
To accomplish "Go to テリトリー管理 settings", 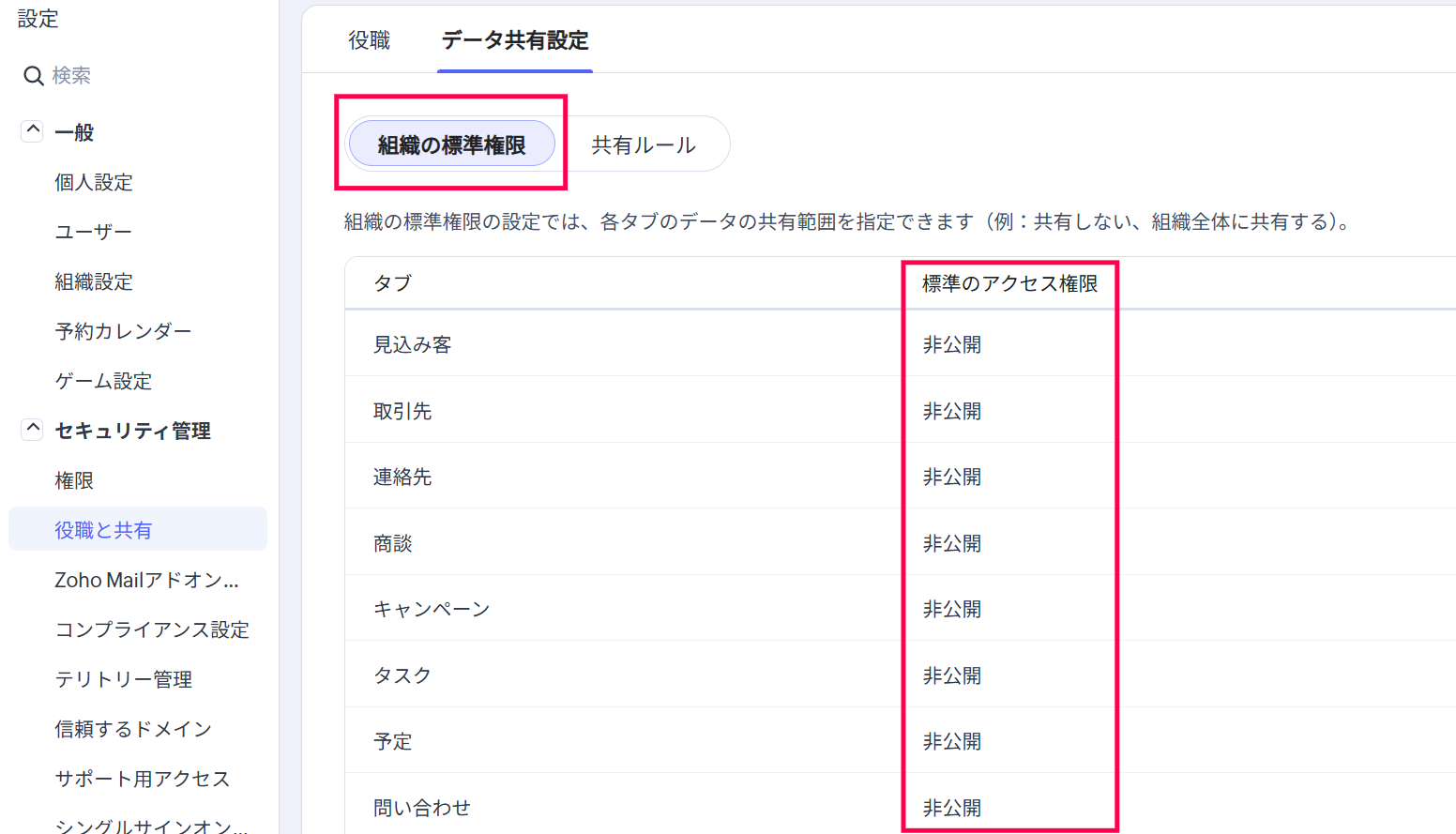I will [x=123, y=679].
